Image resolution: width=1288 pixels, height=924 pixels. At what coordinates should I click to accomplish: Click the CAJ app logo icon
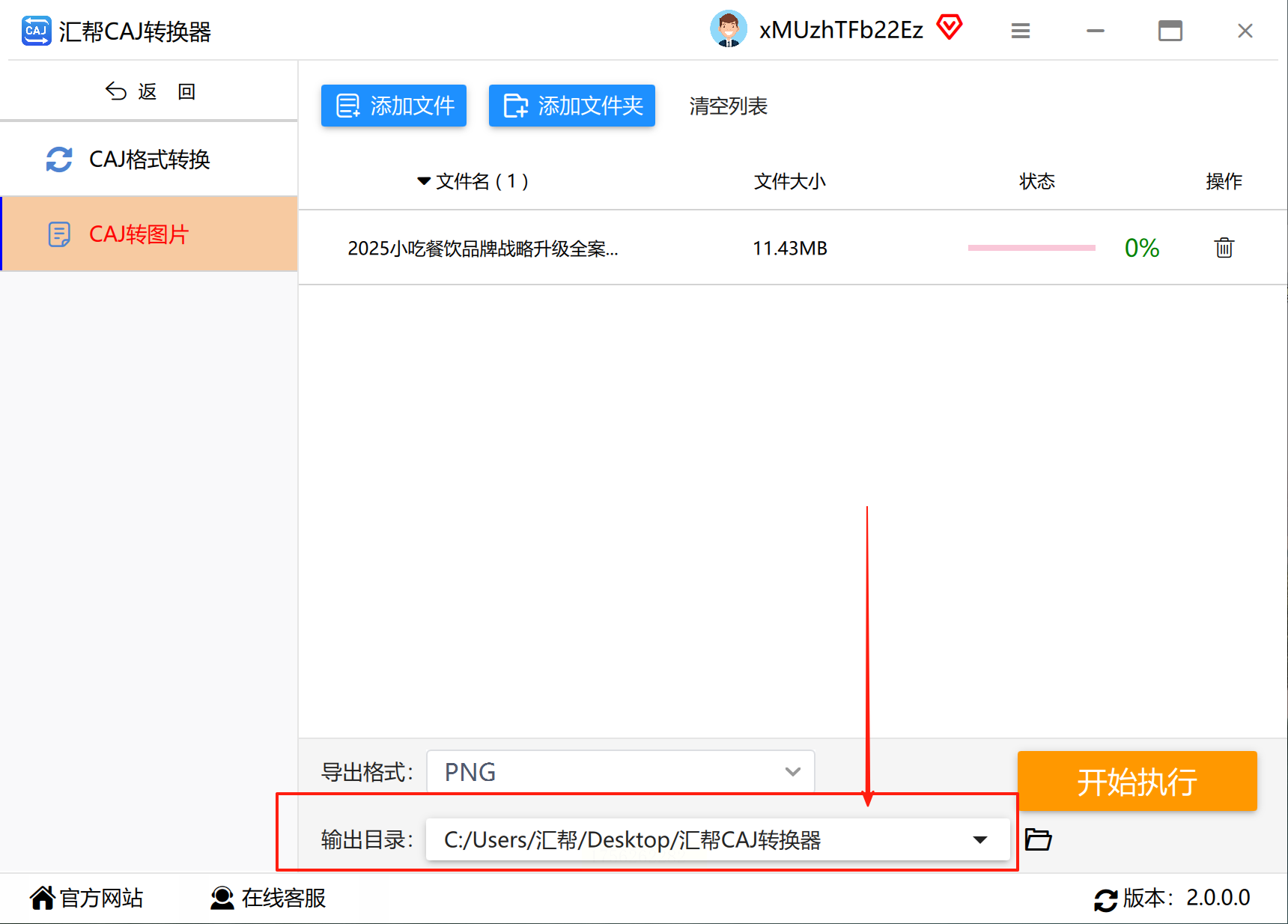tap(36, 31)
